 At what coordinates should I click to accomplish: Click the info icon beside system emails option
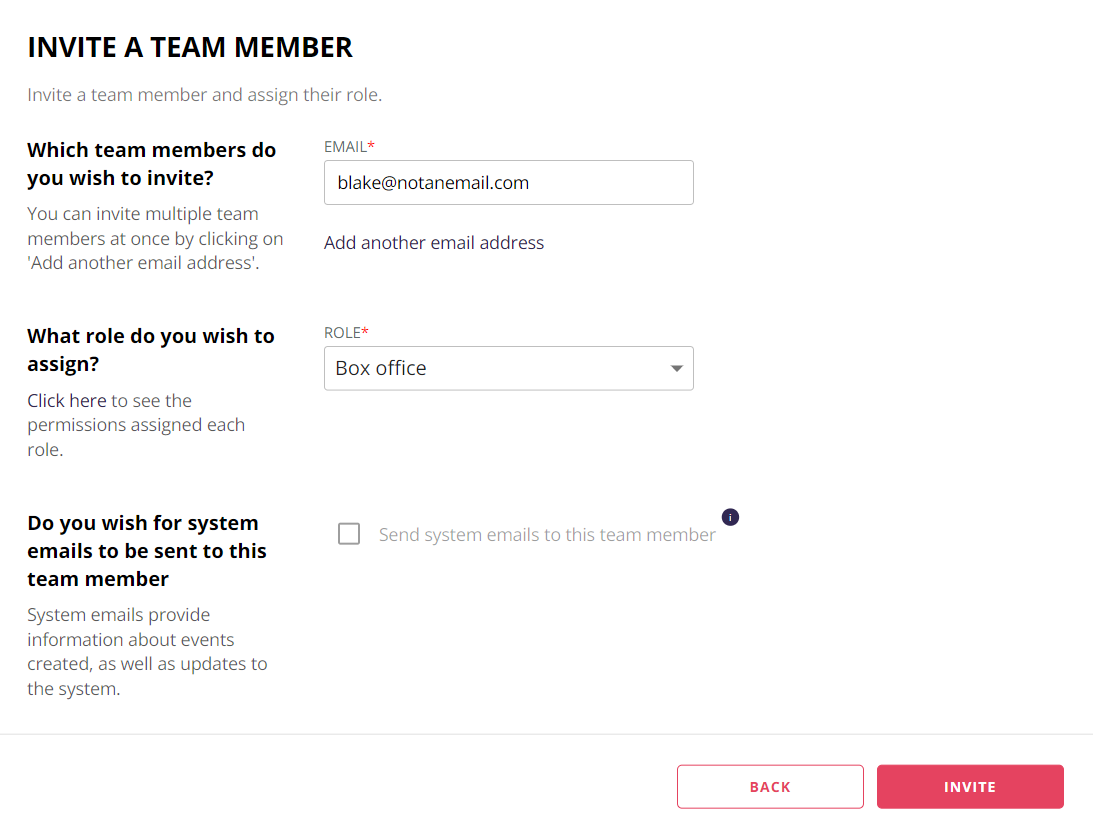[x=730, y=517]
